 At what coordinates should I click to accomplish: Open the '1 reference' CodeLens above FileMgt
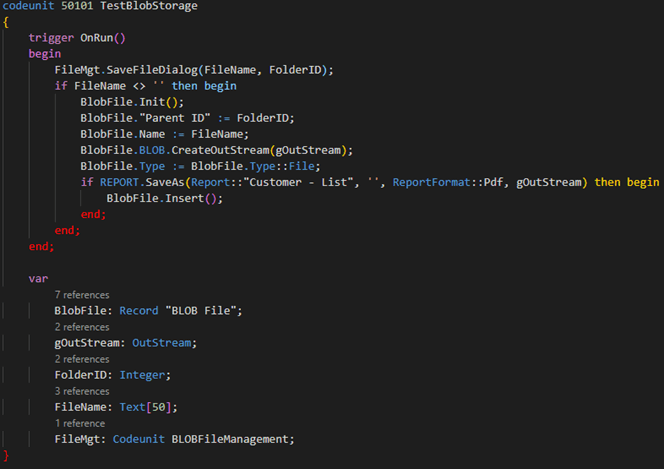pos(80,423)
